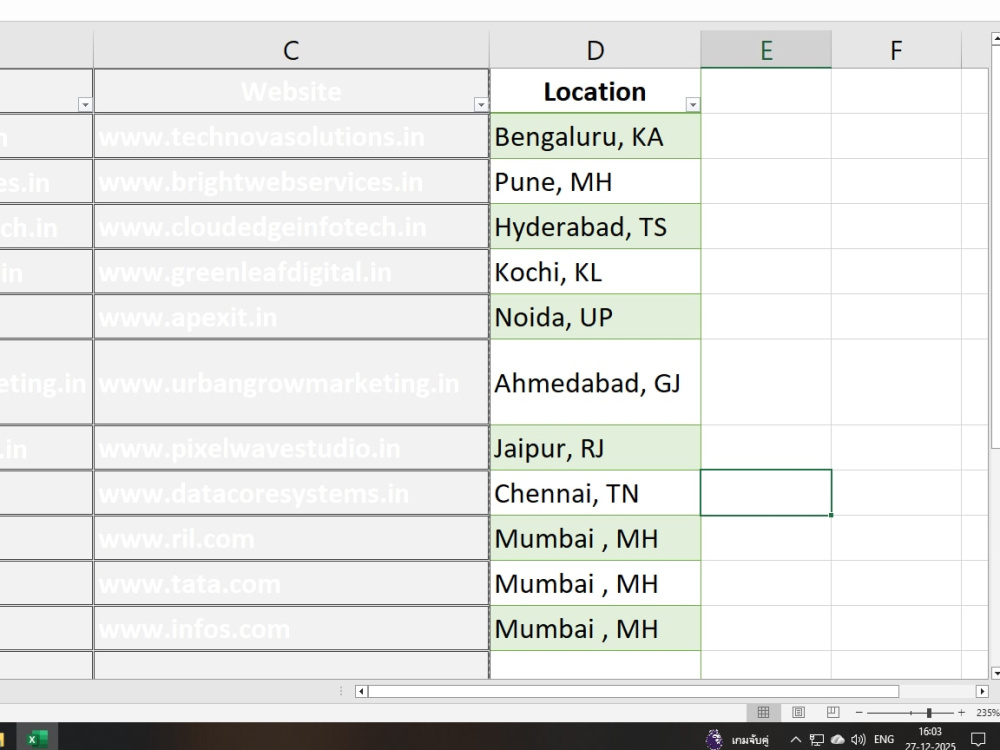Click the zoom in plus button

point(962,712)
